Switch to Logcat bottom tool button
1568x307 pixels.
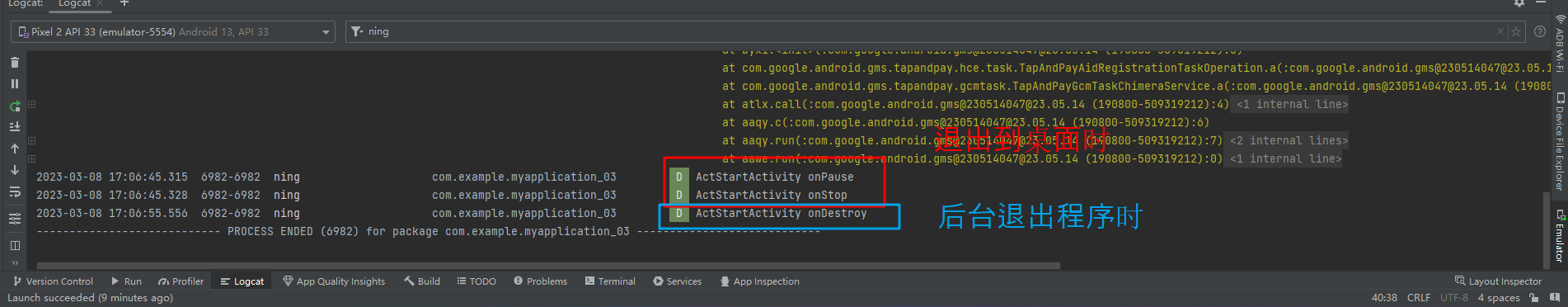coord(242,281)
